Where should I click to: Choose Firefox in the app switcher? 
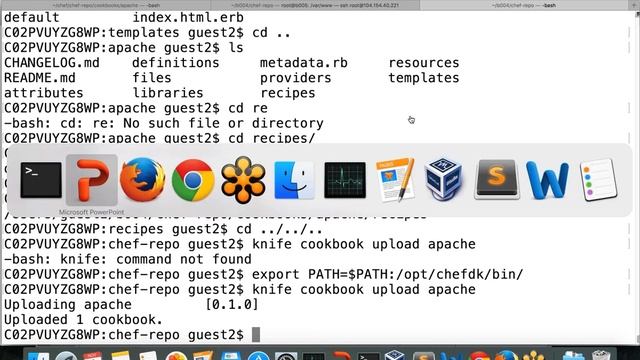point(142,180)
